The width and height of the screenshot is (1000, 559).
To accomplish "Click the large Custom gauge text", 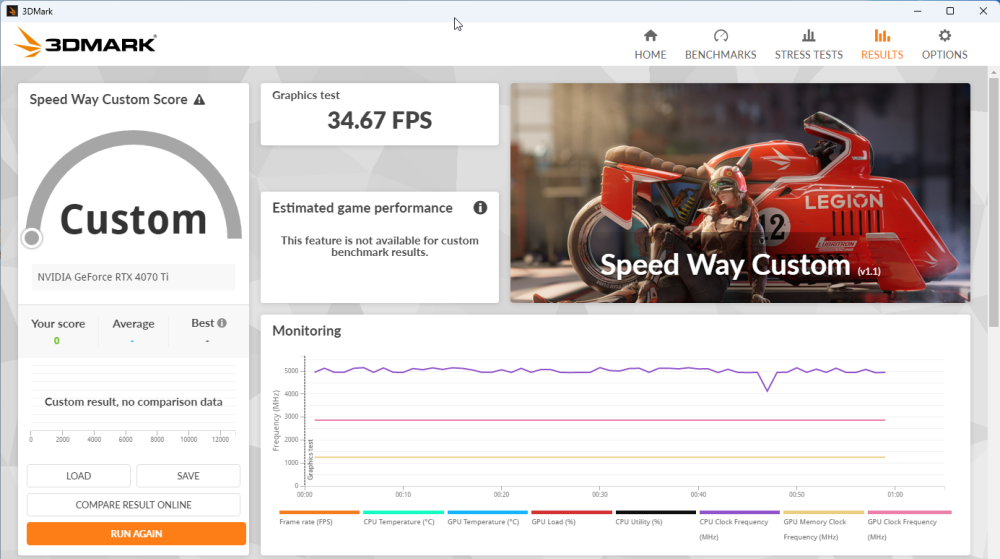I will pos(133,219).
